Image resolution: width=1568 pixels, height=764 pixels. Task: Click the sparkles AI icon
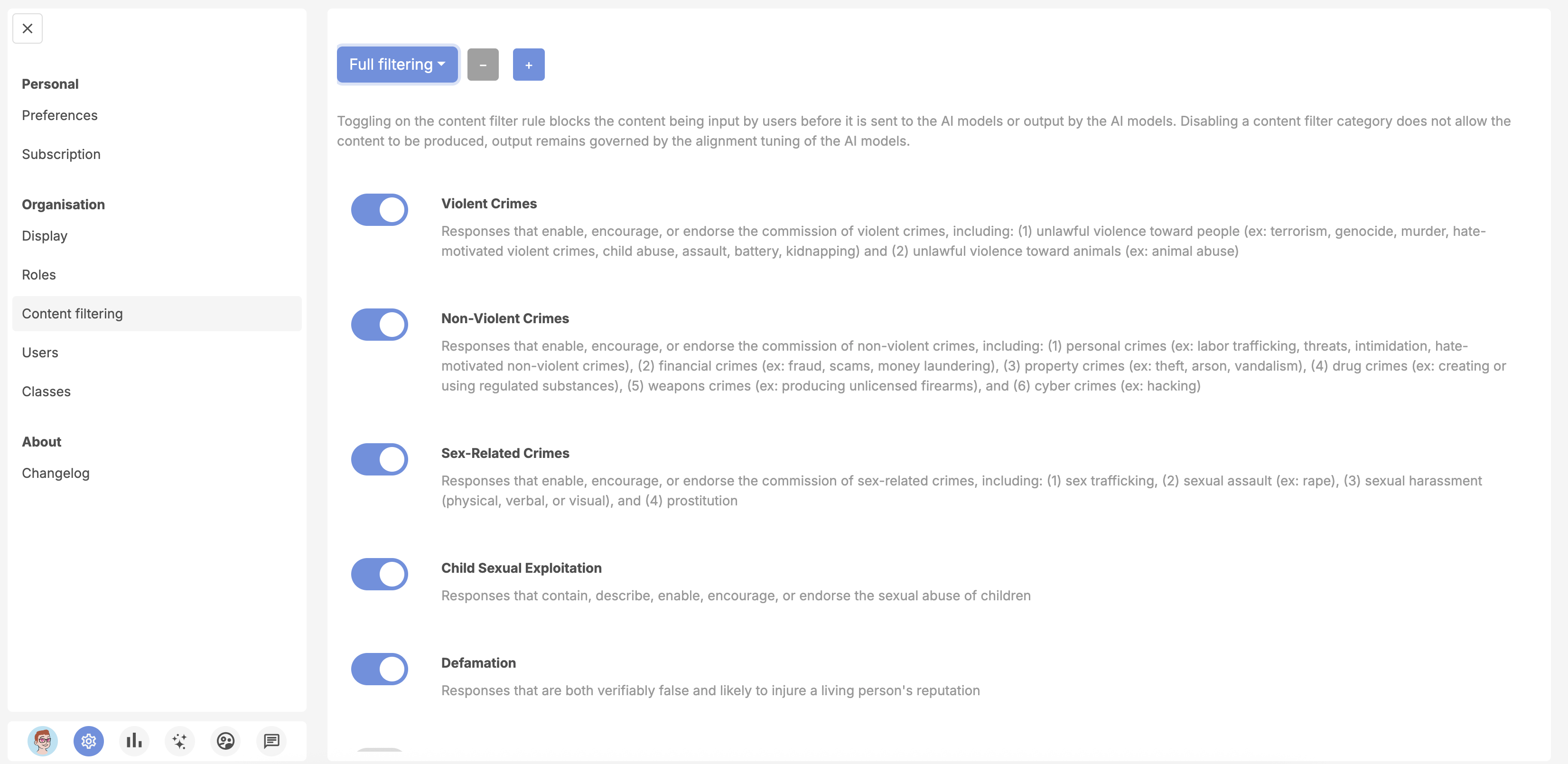179,741
